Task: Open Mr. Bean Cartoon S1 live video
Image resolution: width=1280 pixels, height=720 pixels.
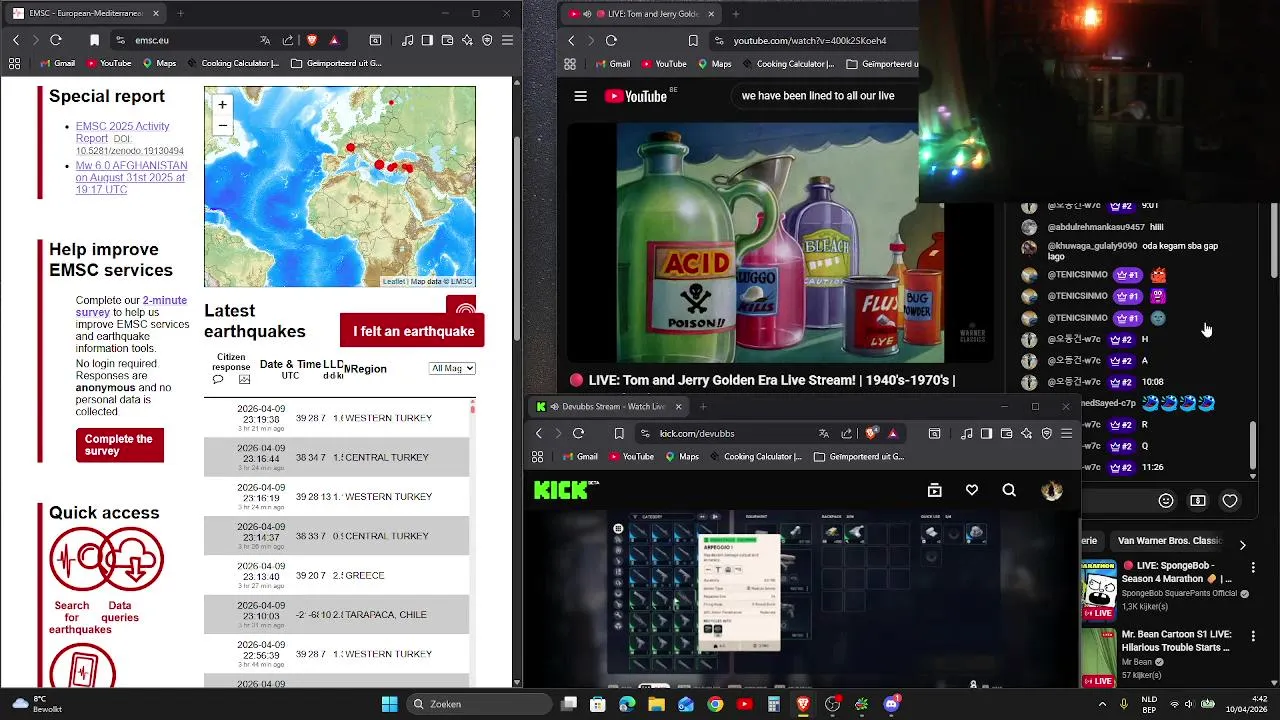Action: pos(1177,641)
